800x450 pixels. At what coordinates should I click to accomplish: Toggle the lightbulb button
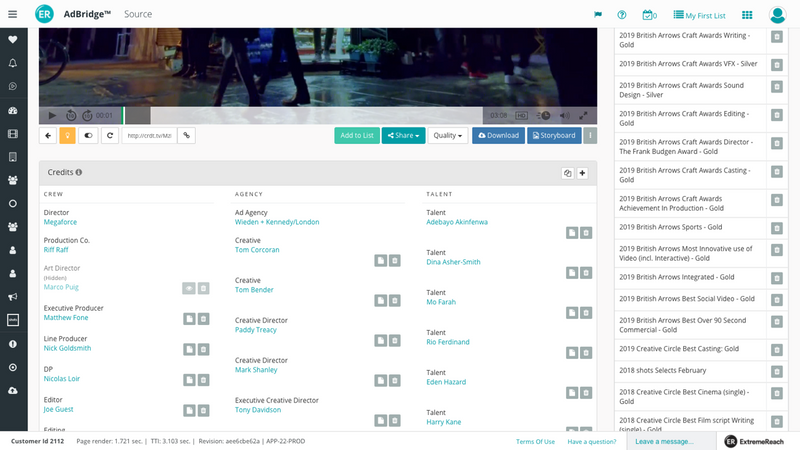[67, 135]
